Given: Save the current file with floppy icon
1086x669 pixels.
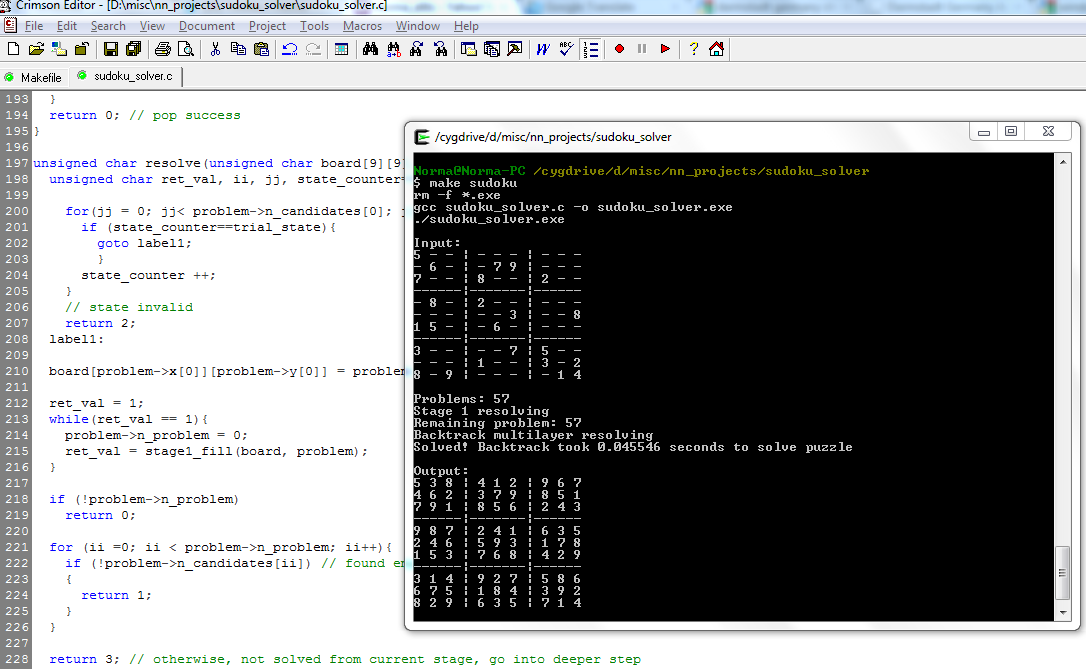Looking at the screenshot, I should click(110, 49).
